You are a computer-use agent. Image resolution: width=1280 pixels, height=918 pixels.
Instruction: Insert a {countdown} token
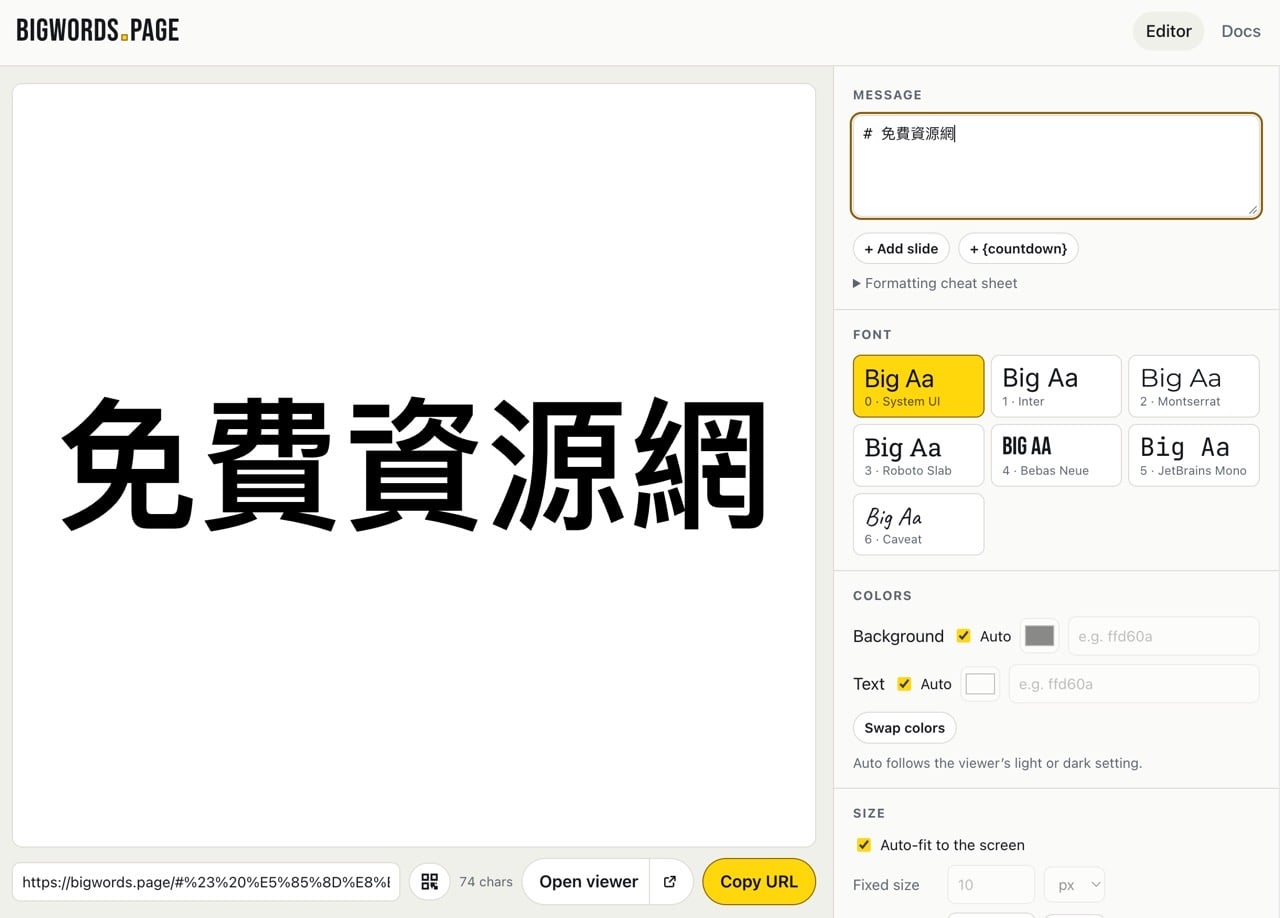pyautogui.click(x=1018, y=248)
